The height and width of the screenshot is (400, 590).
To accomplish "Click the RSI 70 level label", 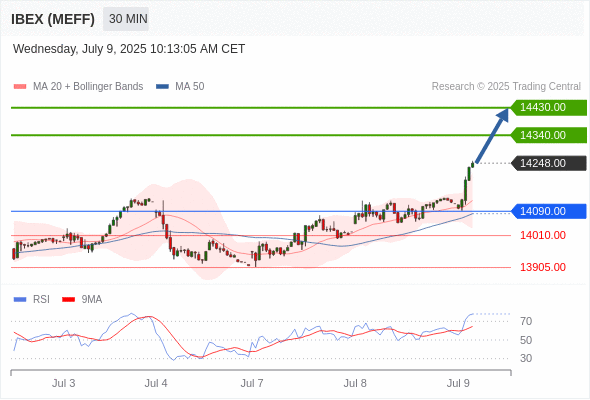I will click(526, 321).
